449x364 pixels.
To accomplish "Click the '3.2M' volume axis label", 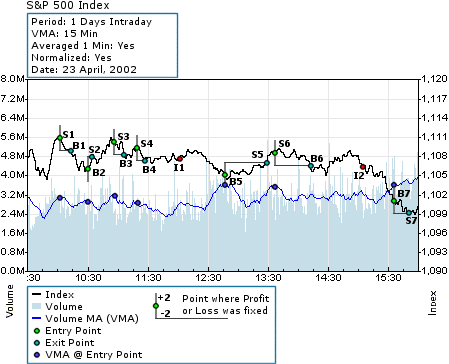I will (12, 194).
